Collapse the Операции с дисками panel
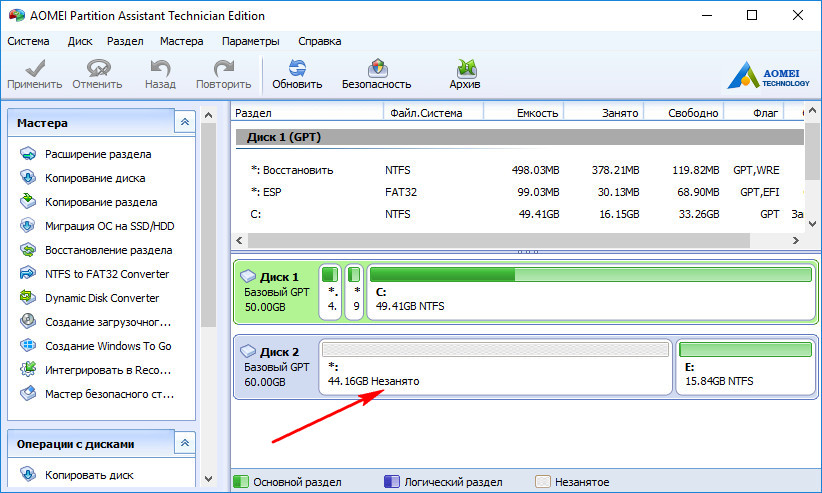The image size is (822, 493). [x=184, y=443]
